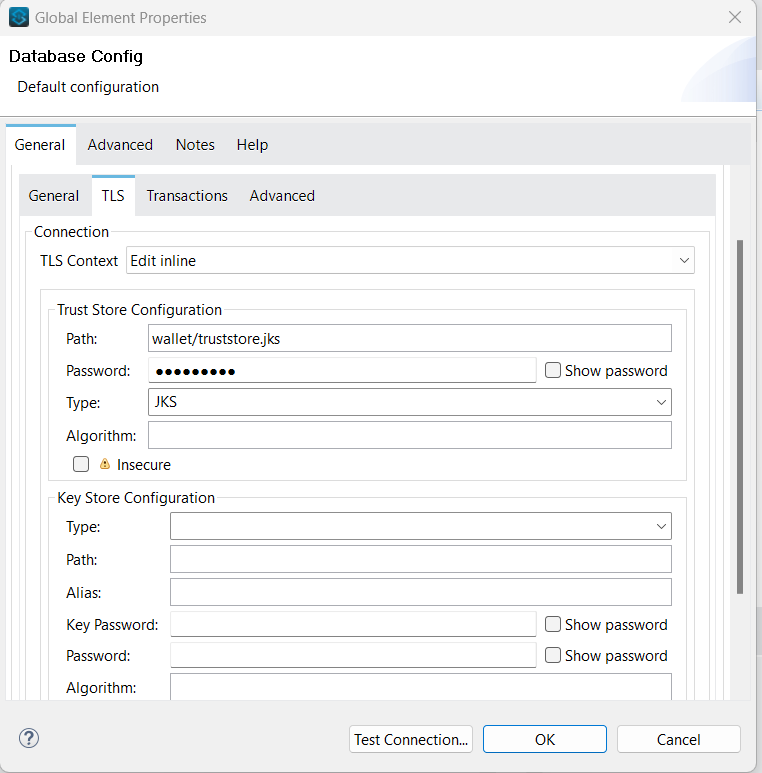Toggle the Insecure checkbox
The image size is (762, 773).
pos(81,464)
